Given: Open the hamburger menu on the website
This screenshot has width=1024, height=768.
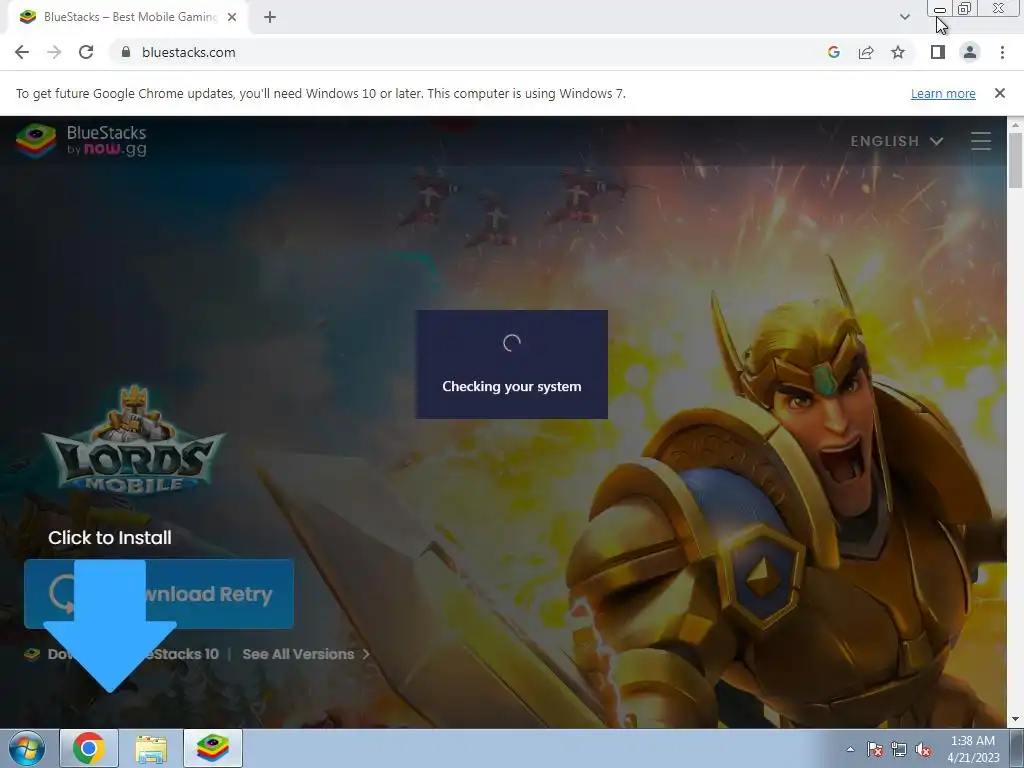Looking at the screenshot, I should click(x=981, y=141).
